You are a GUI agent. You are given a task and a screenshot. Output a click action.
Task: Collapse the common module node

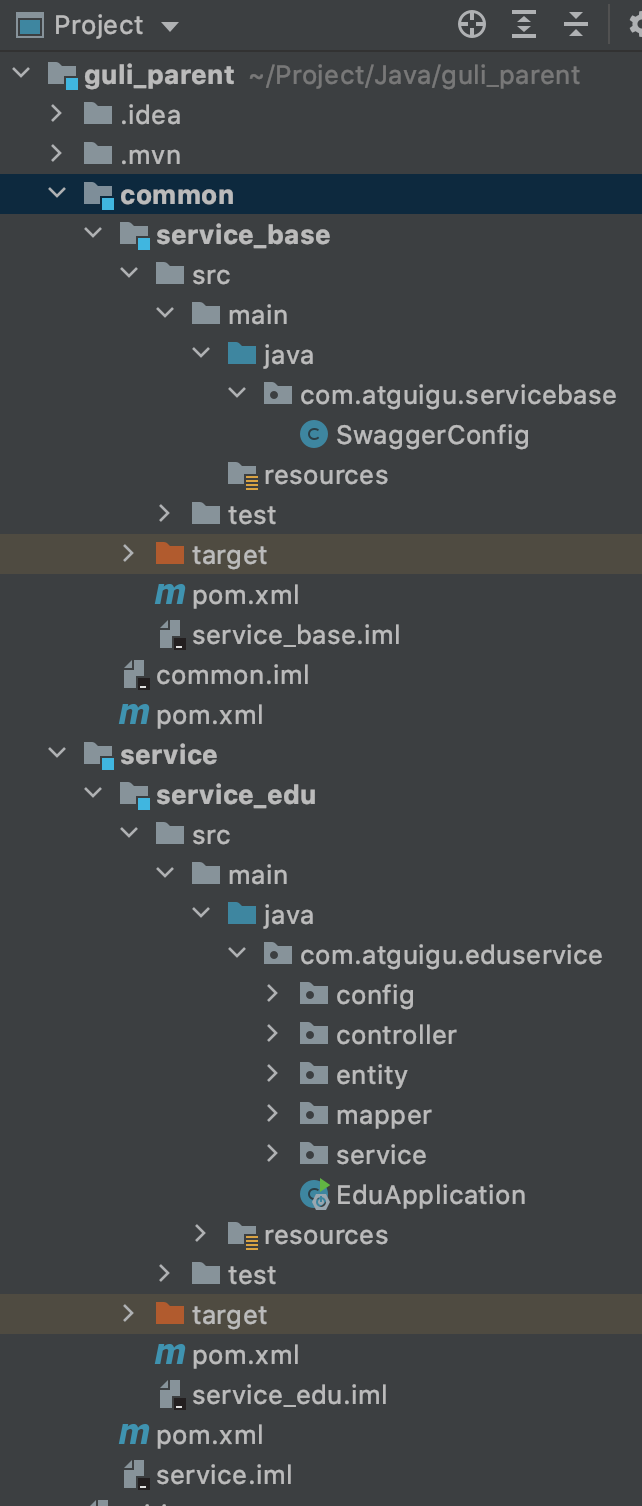pyautogui.click(x=57, y=194)
